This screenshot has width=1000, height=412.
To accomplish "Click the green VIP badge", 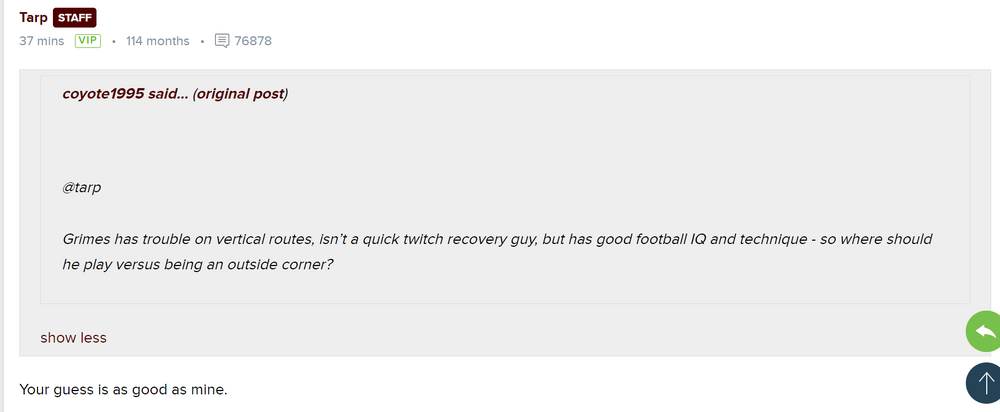I will pos(88,41).
